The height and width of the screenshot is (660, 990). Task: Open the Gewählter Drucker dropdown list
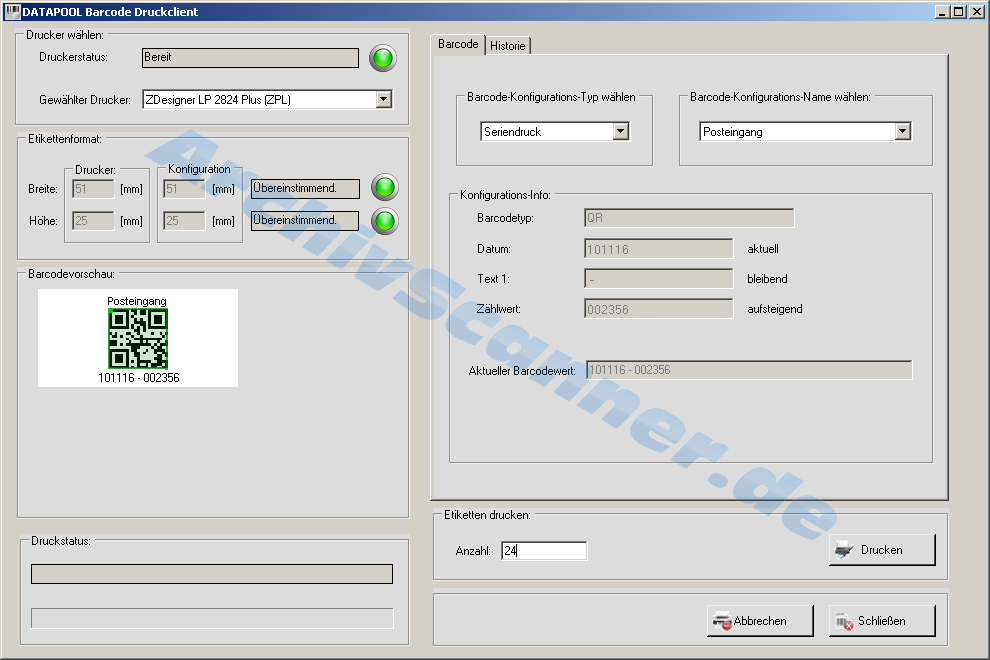[x=383, y=99]
